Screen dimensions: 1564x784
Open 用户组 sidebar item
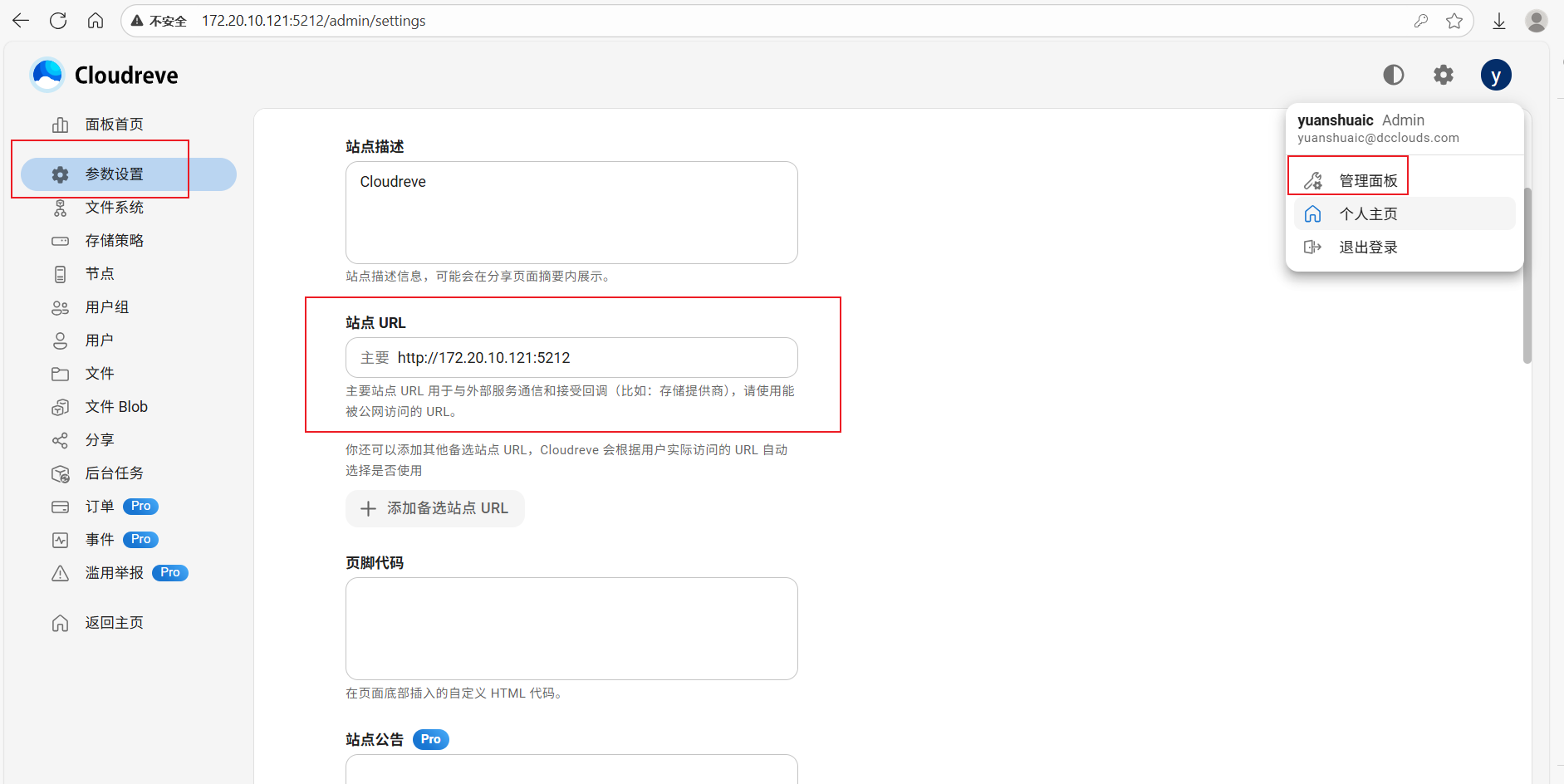[129, 307]
